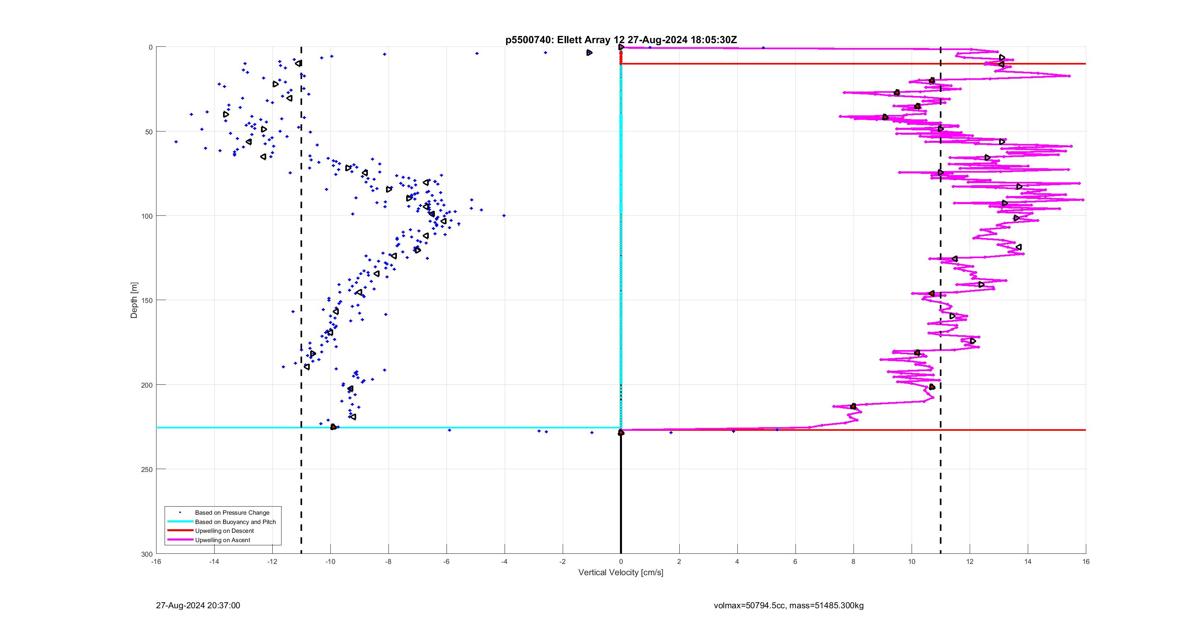Click the black vertical segment below 228 m
This screenshot has height=622, width=1200.
621,492
